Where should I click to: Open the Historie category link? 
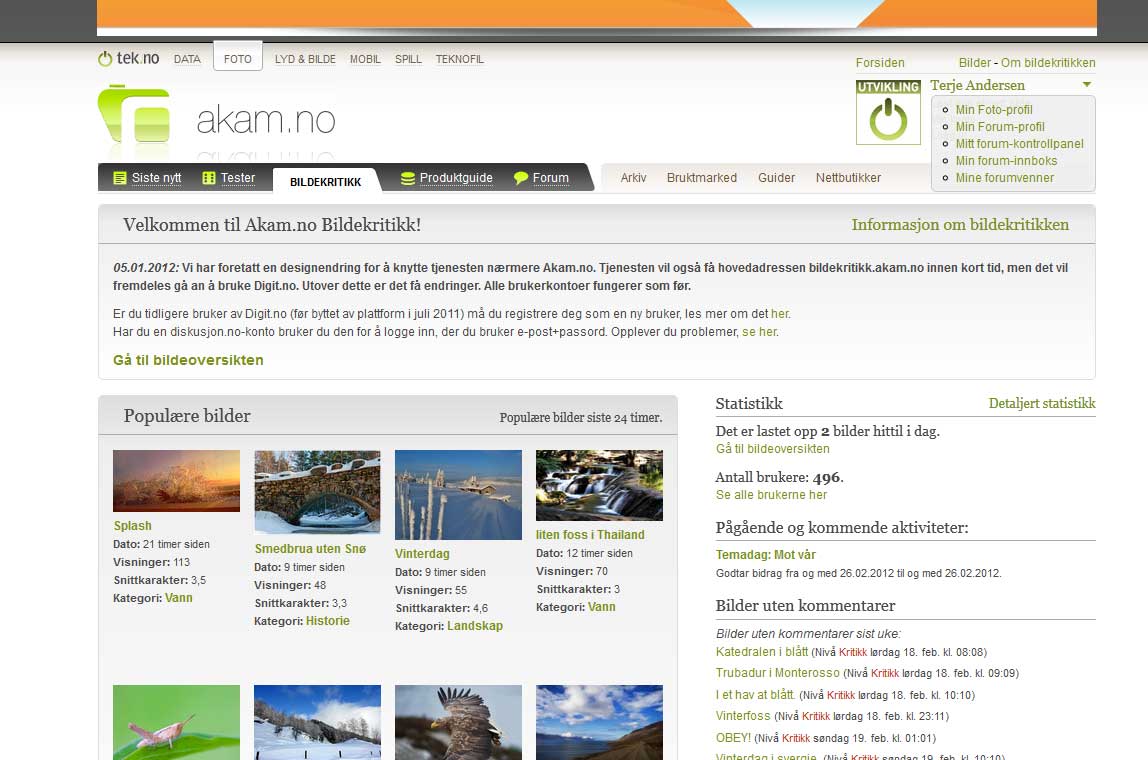coord(328,620)
